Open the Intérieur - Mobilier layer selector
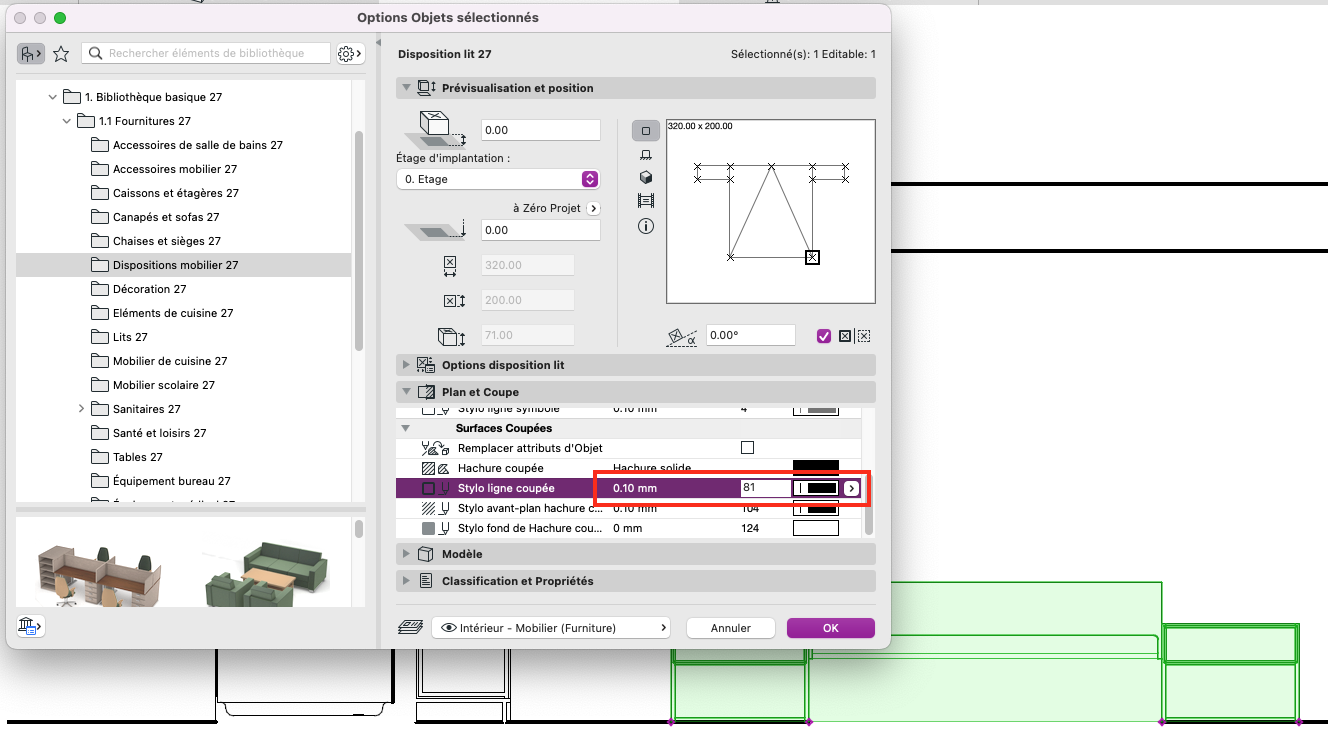Screen dimensions: 1328x753 (551, 628)
